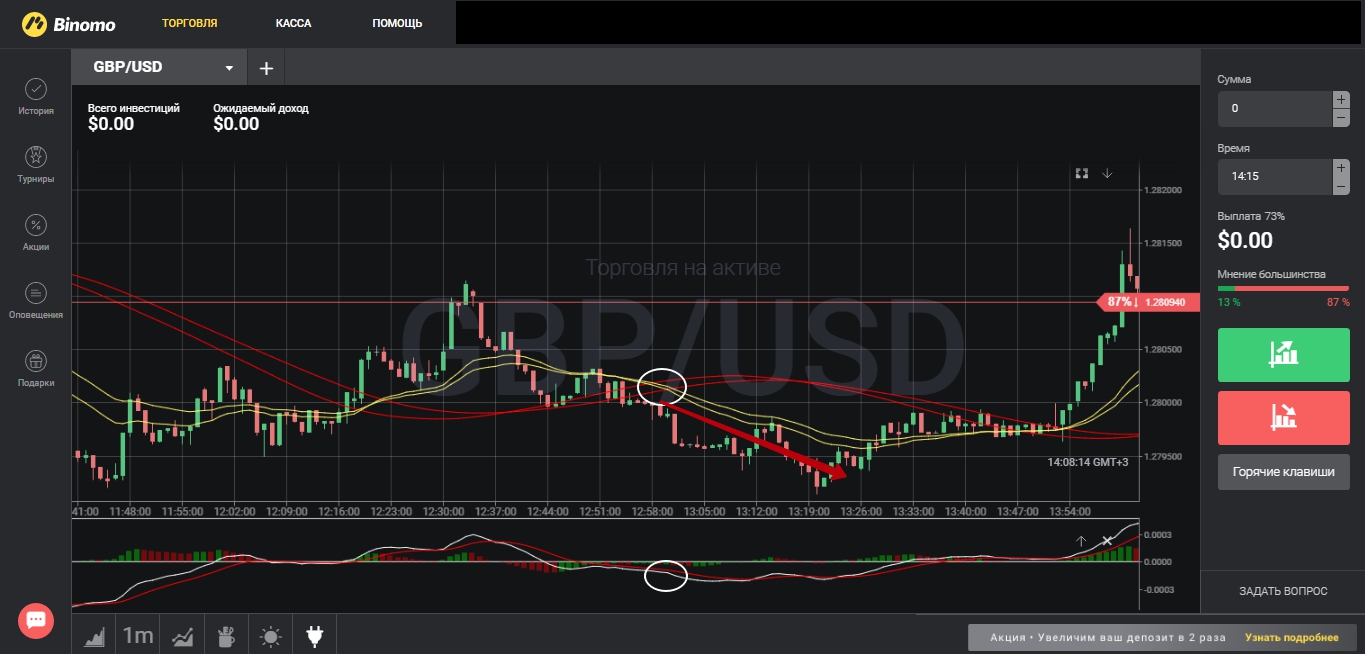The height and width of the screenshot is (654, 1365).
Task: Click the Binomo logo
Action: click(x=68, y=23)
